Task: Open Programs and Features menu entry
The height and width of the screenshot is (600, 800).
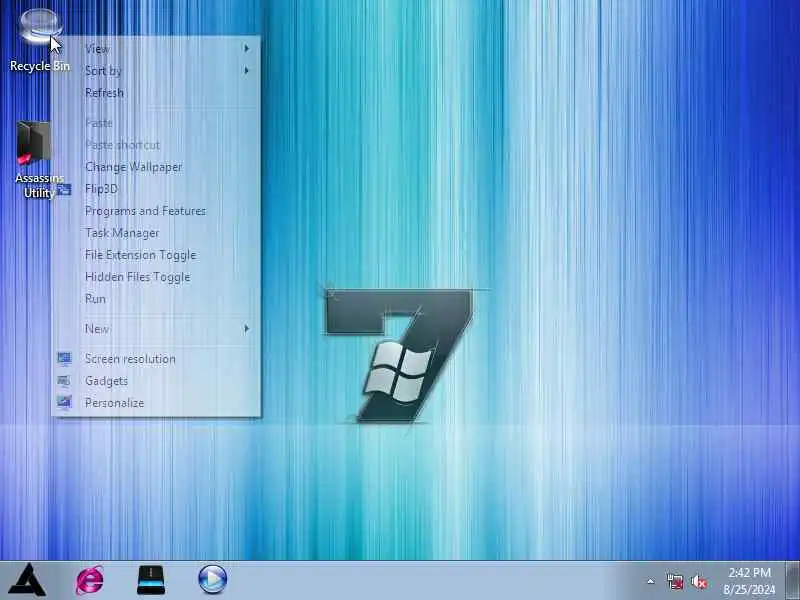Action: click(157, 211)
